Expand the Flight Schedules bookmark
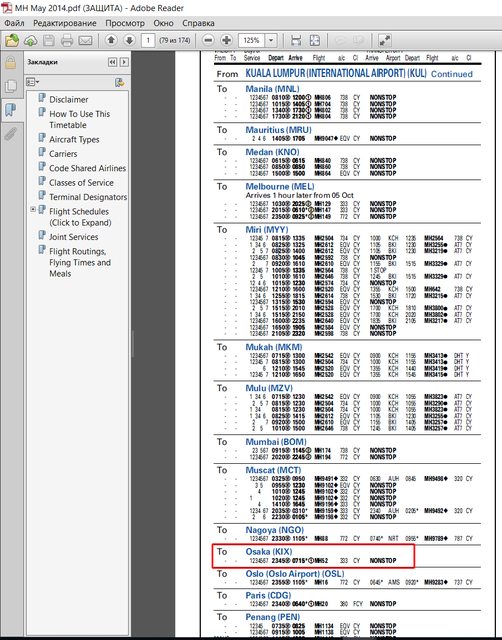Viewport: 502px width, 640px height. [33, 209]
